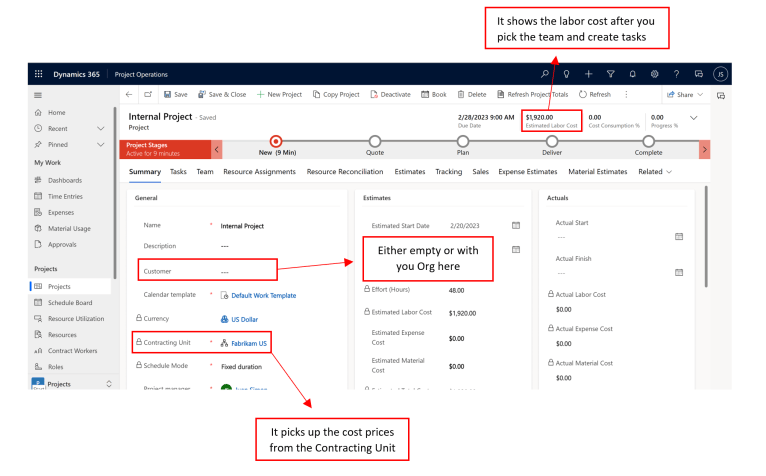
Task: Open the more commands ellipsis
Action: [x=626, y=95]
